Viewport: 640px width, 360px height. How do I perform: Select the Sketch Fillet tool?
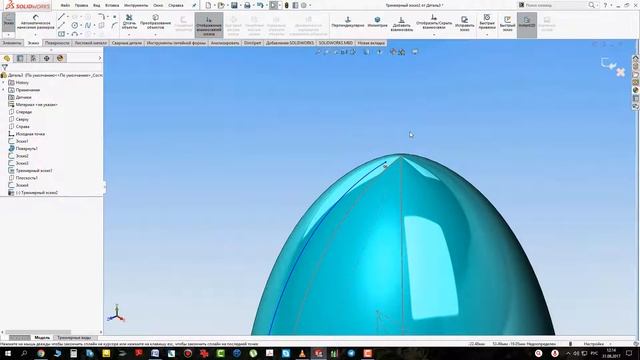(x=102, y=17)
